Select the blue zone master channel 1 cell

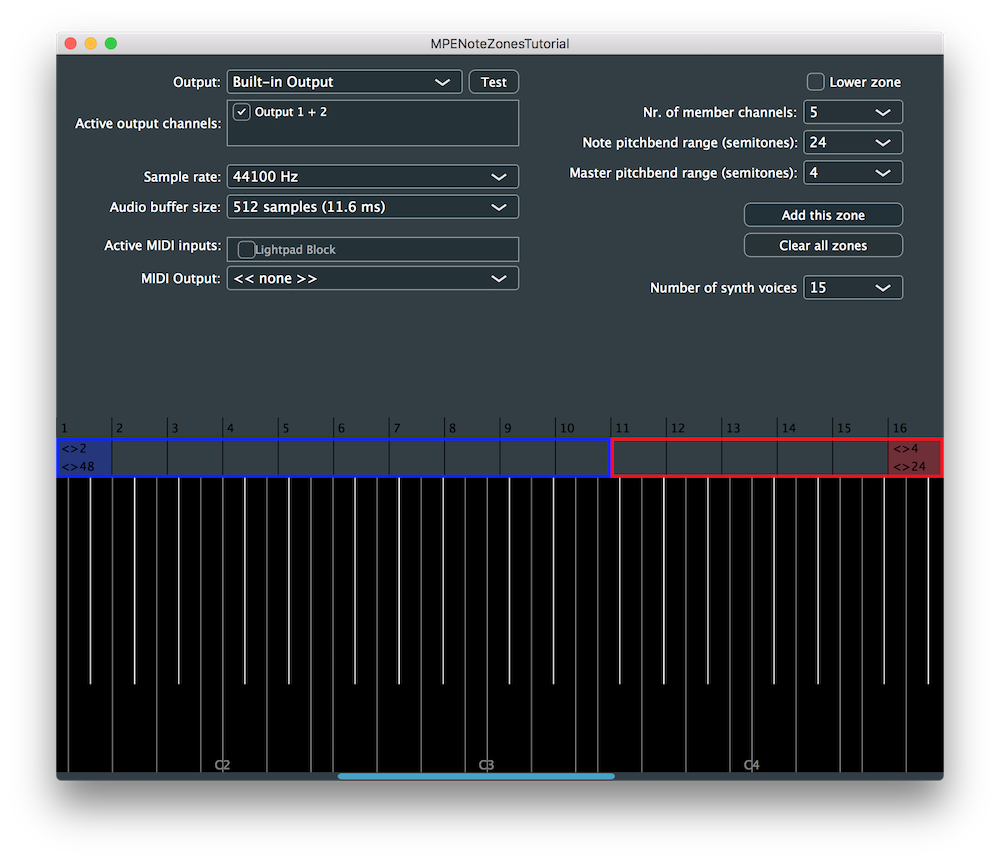tap(84, 458)
